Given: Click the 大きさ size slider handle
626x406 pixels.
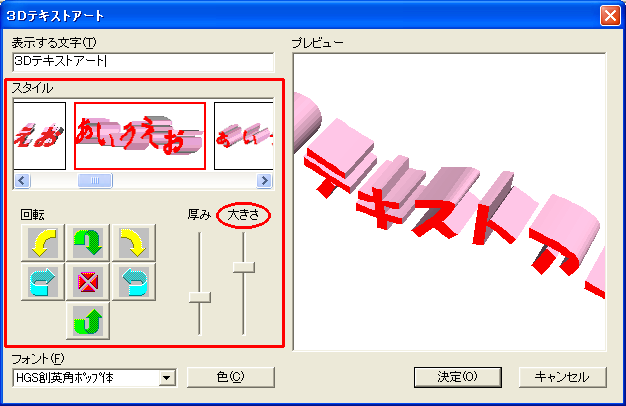Looking at the screenshot, I should coord(244,267).
